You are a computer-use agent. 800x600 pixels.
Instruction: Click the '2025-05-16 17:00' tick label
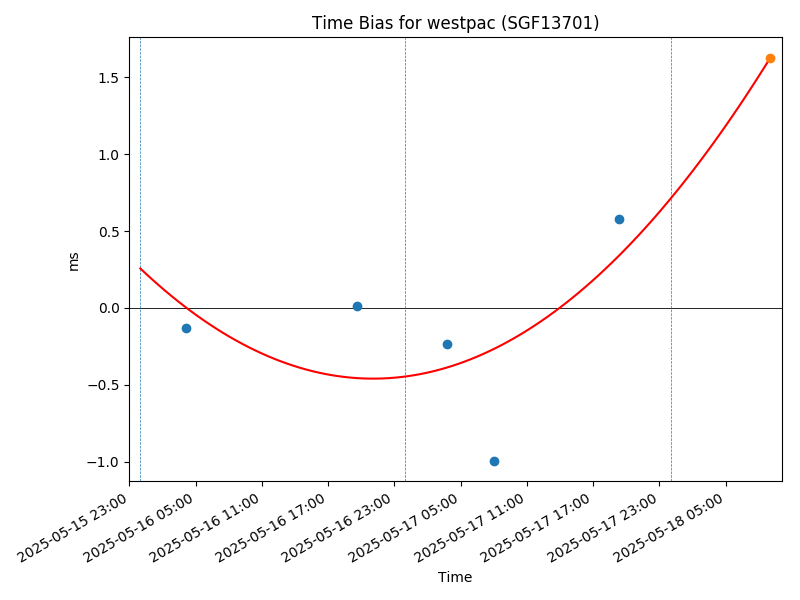tap(271, 528)
